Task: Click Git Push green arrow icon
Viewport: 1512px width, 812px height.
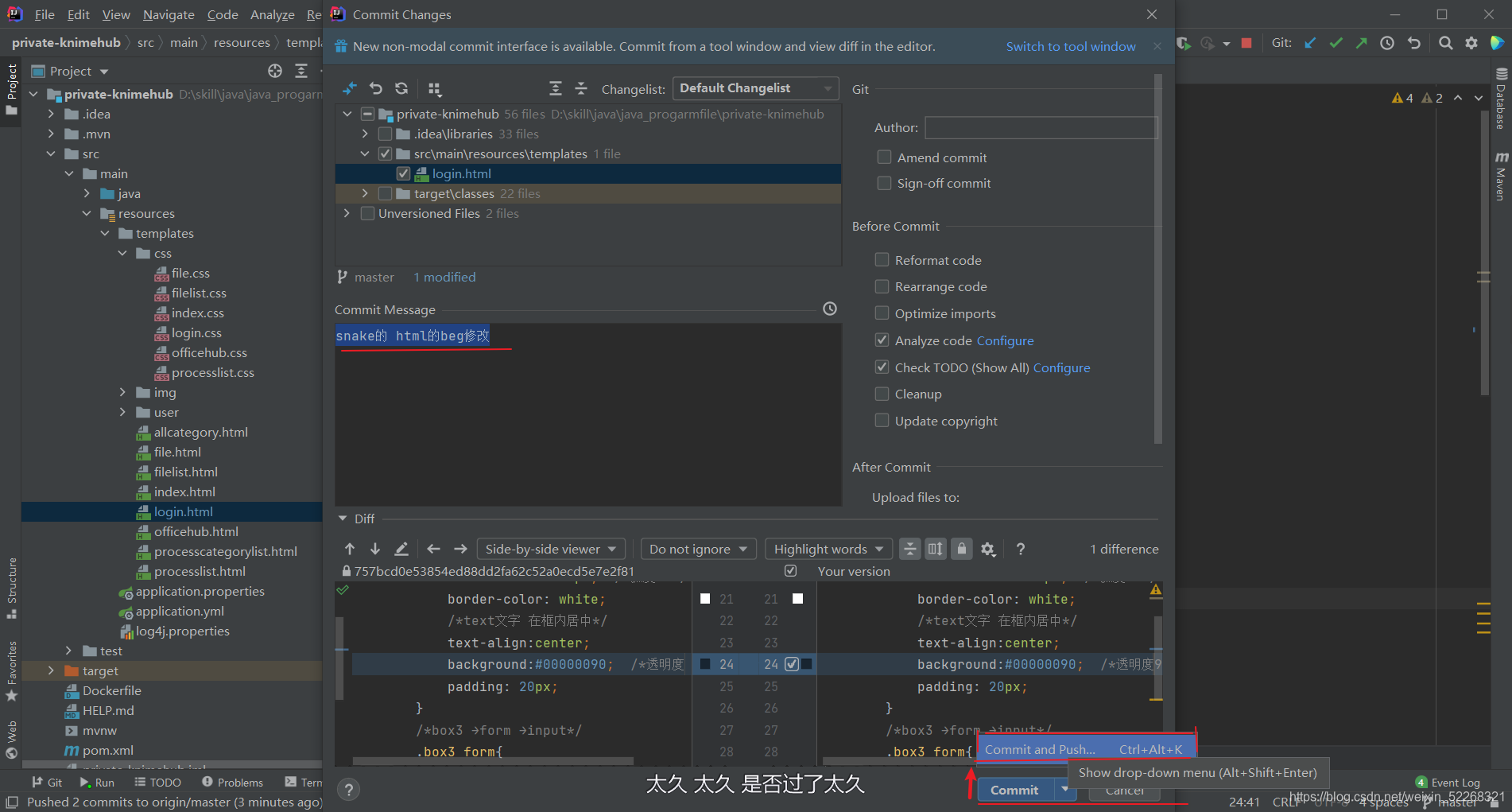Action: click(x=1362, y=43)
